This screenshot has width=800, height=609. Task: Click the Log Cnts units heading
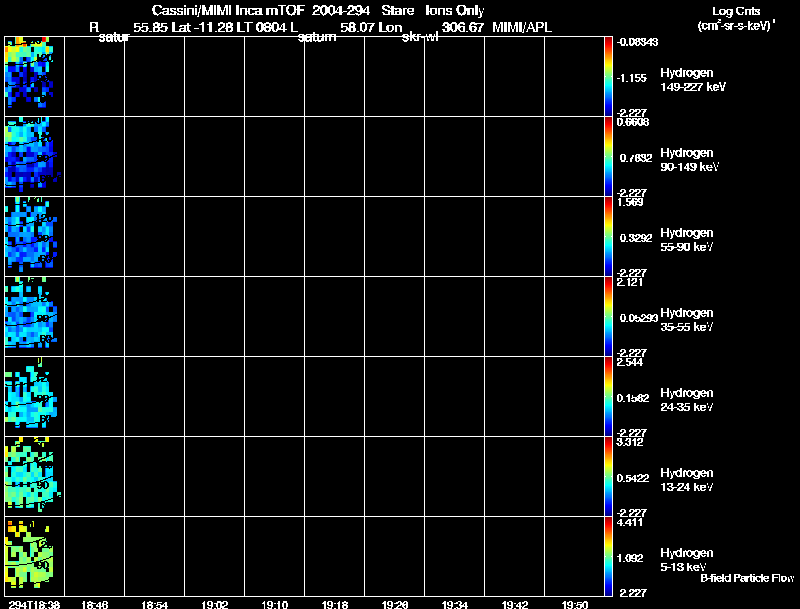(x=736, y=11)
